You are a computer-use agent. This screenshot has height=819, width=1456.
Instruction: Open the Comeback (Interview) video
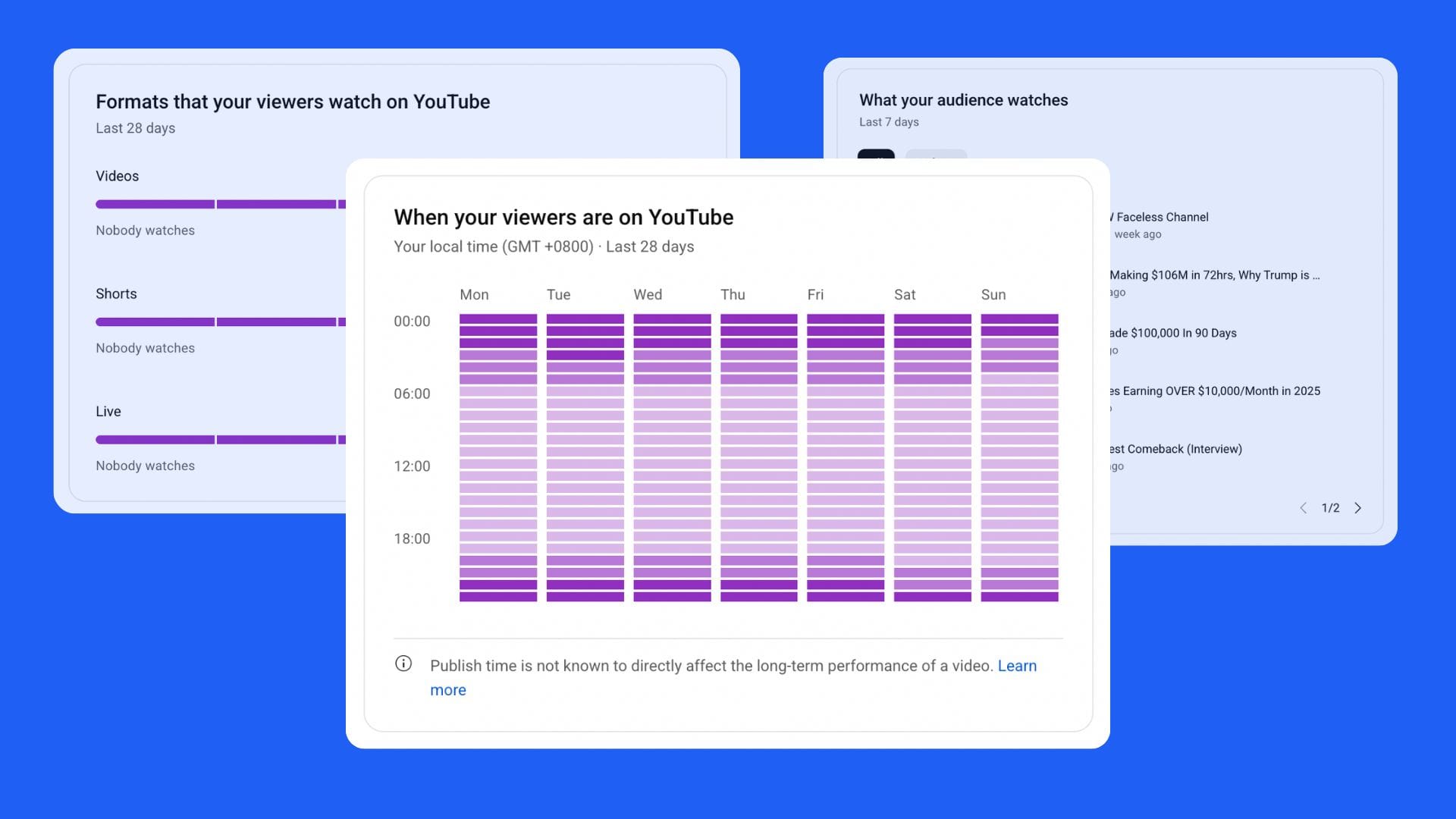(x=1175, y=449)
